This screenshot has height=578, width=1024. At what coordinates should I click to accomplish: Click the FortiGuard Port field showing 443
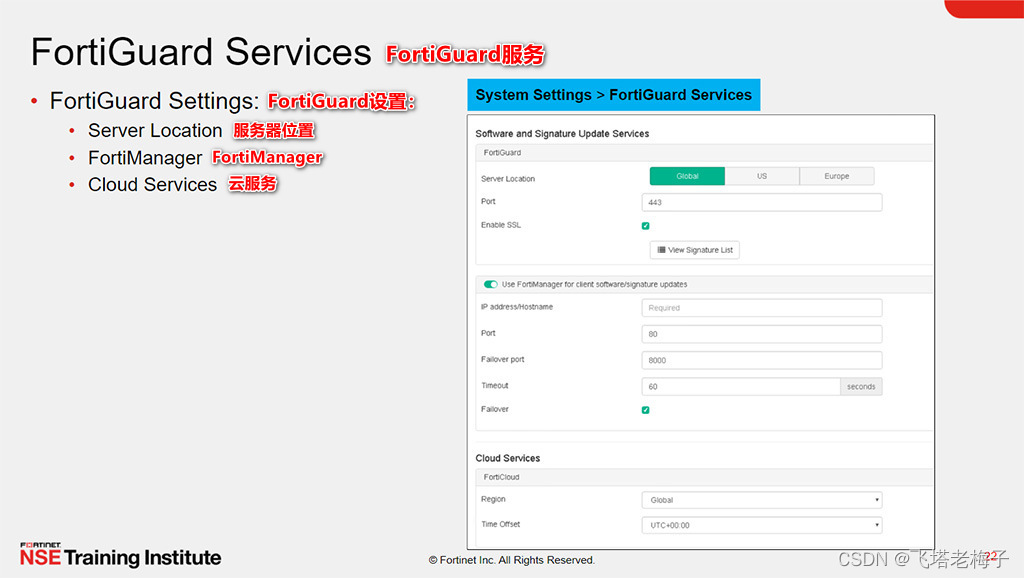762,202
